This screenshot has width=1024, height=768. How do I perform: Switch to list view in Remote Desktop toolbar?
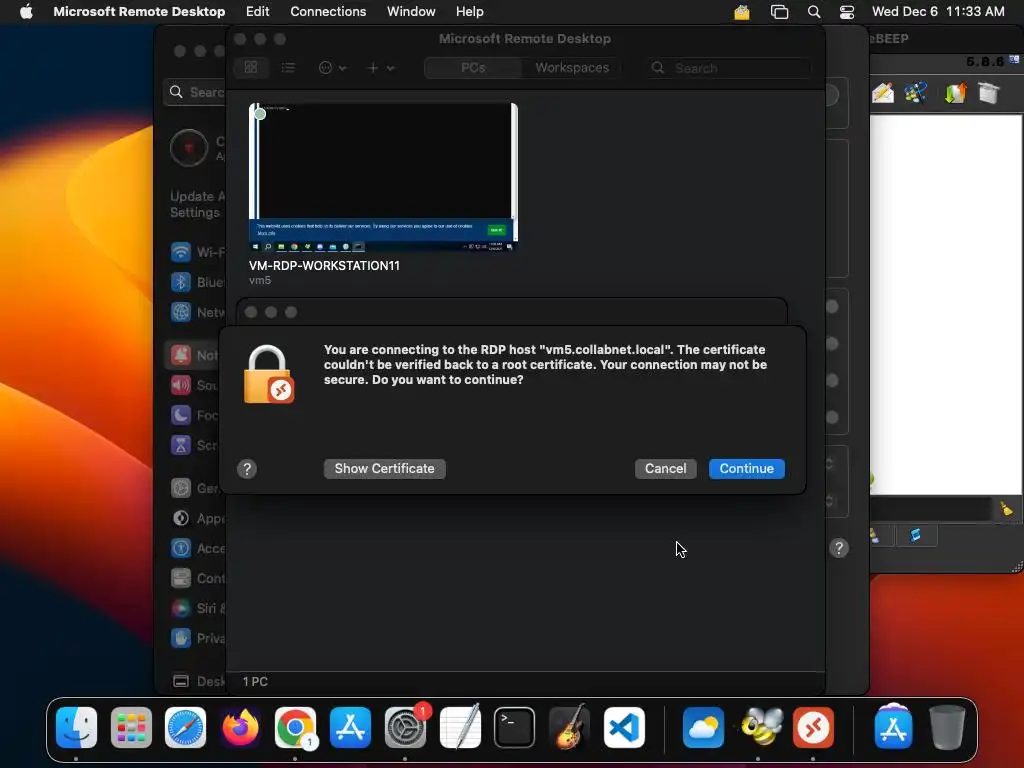tap(288, 67)
